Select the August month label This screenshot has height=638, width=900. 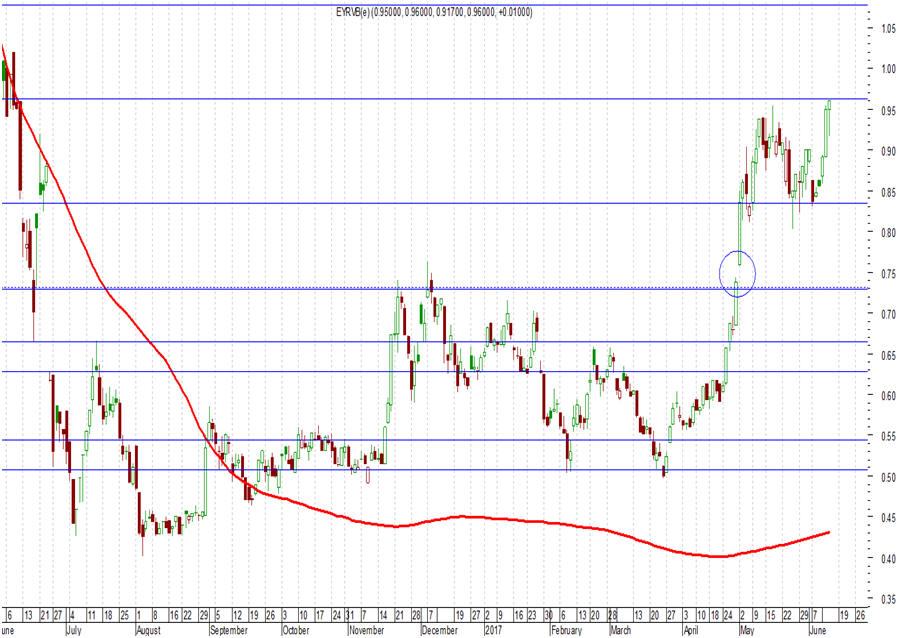(149, 631)
